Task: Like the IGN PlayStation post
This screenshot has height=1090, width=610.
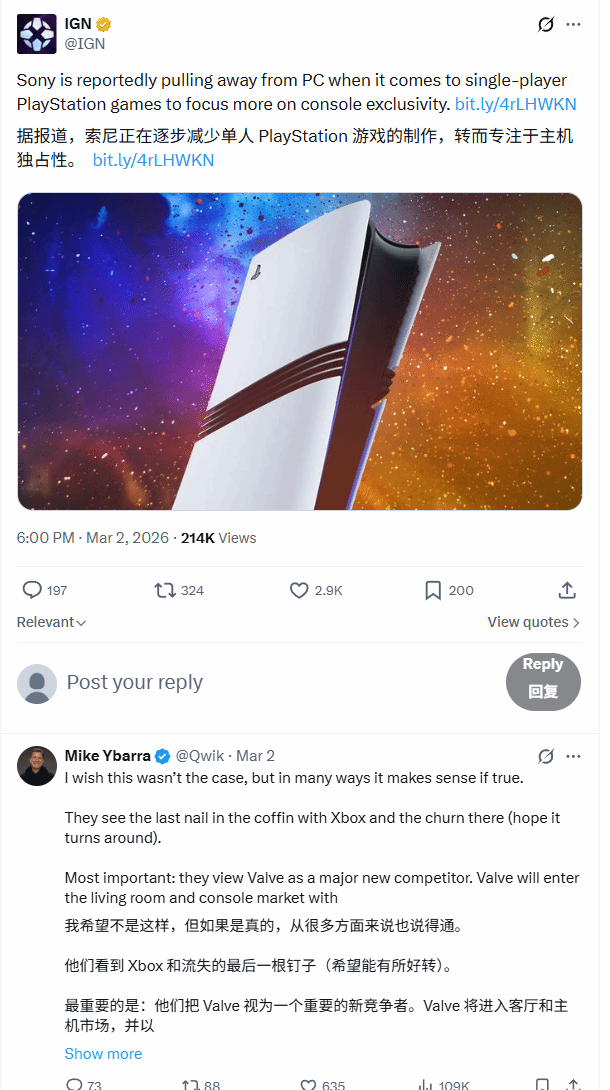Action: 299,591
